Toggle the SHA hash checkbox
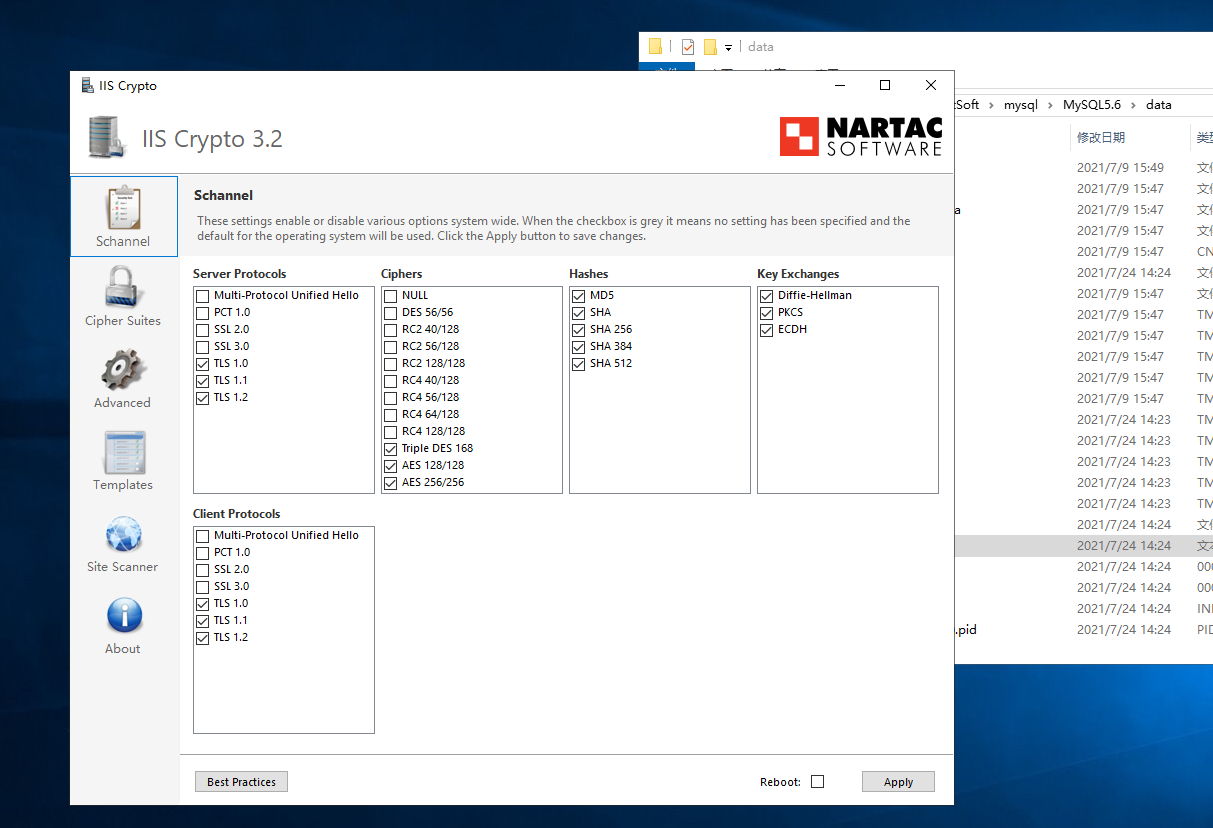 579,313
